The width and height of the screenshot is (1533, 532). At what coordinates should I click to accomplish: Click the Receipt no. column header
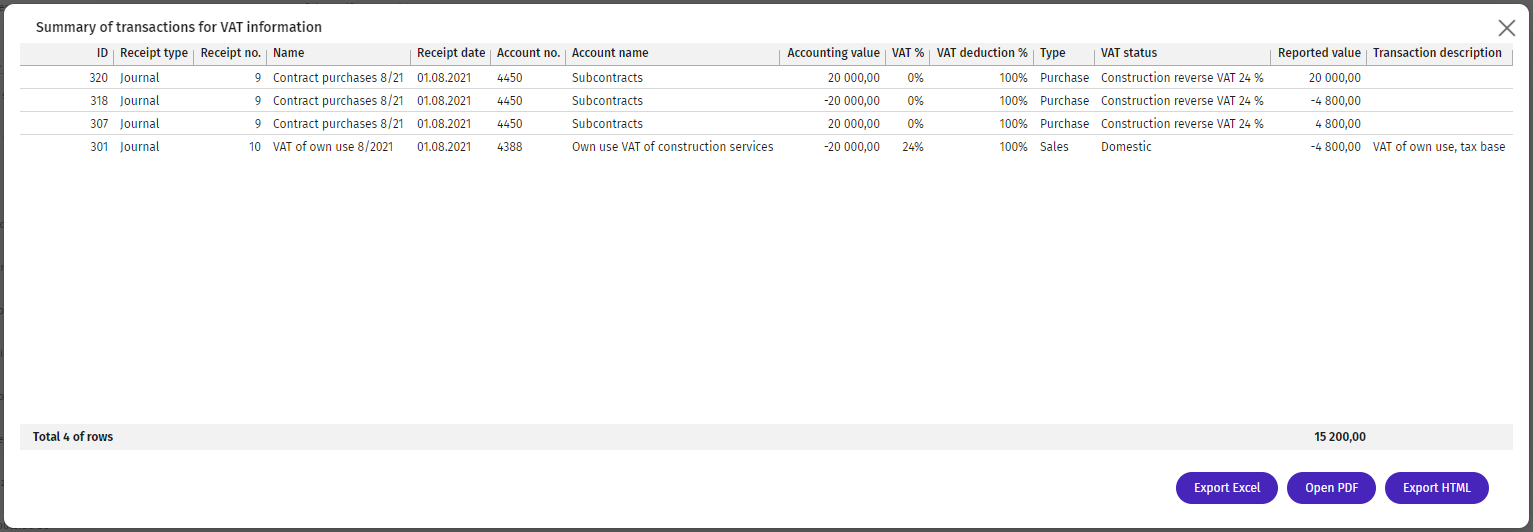click(230, 53)
